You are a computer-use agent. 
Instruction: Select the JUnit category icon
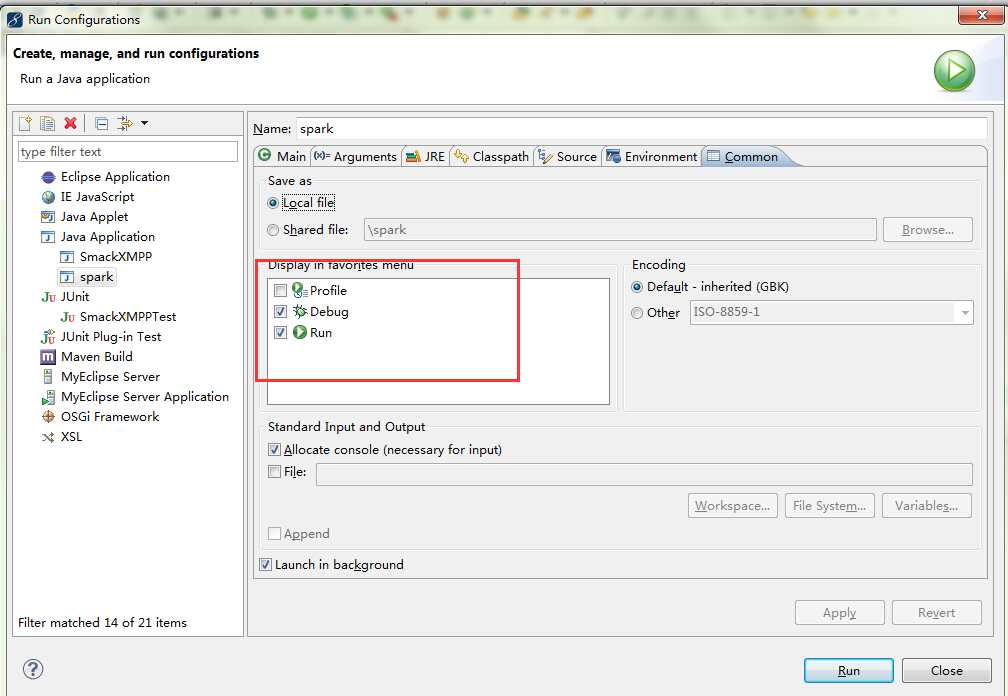[48, 297]
